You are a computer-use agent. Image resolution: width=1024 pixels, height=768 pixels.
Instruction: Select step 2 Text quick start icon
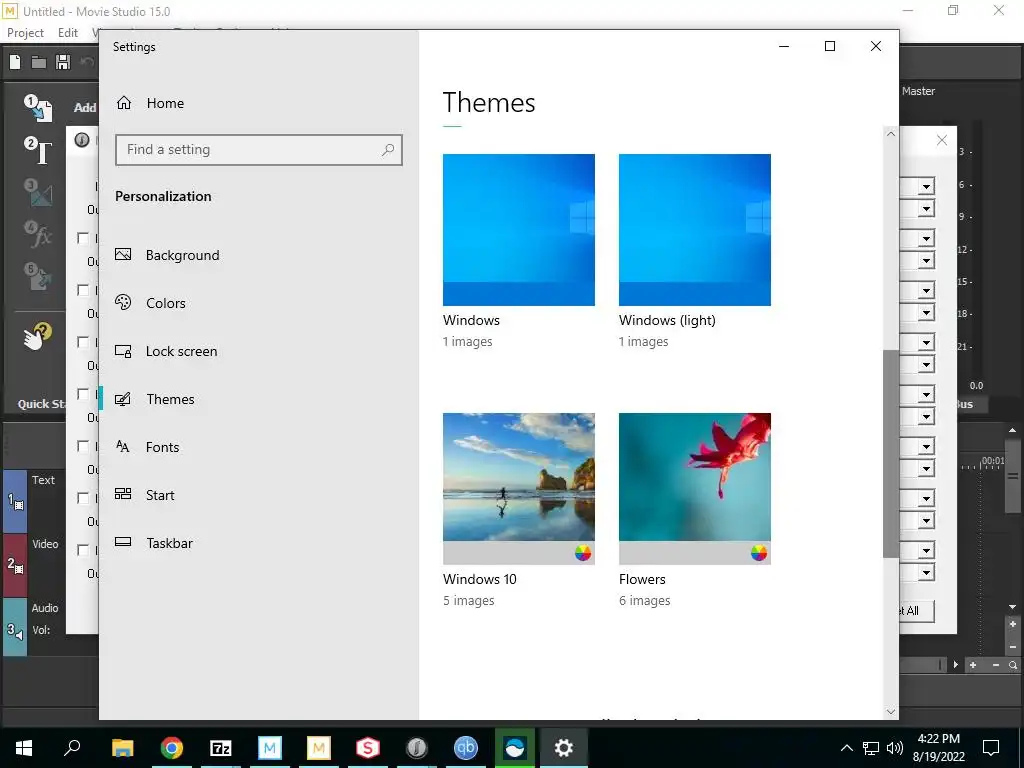coord(39,151)
